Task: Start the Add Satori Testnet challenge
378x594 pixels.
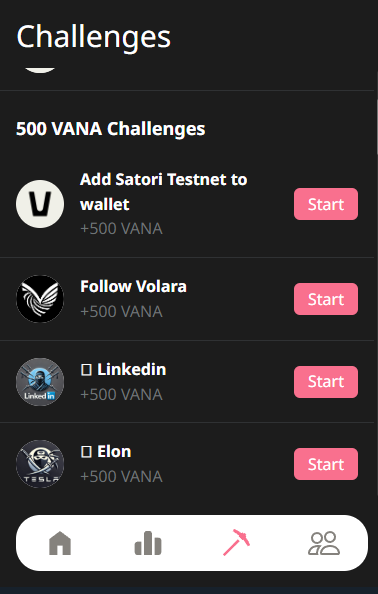Action: (x=326, y=204)
